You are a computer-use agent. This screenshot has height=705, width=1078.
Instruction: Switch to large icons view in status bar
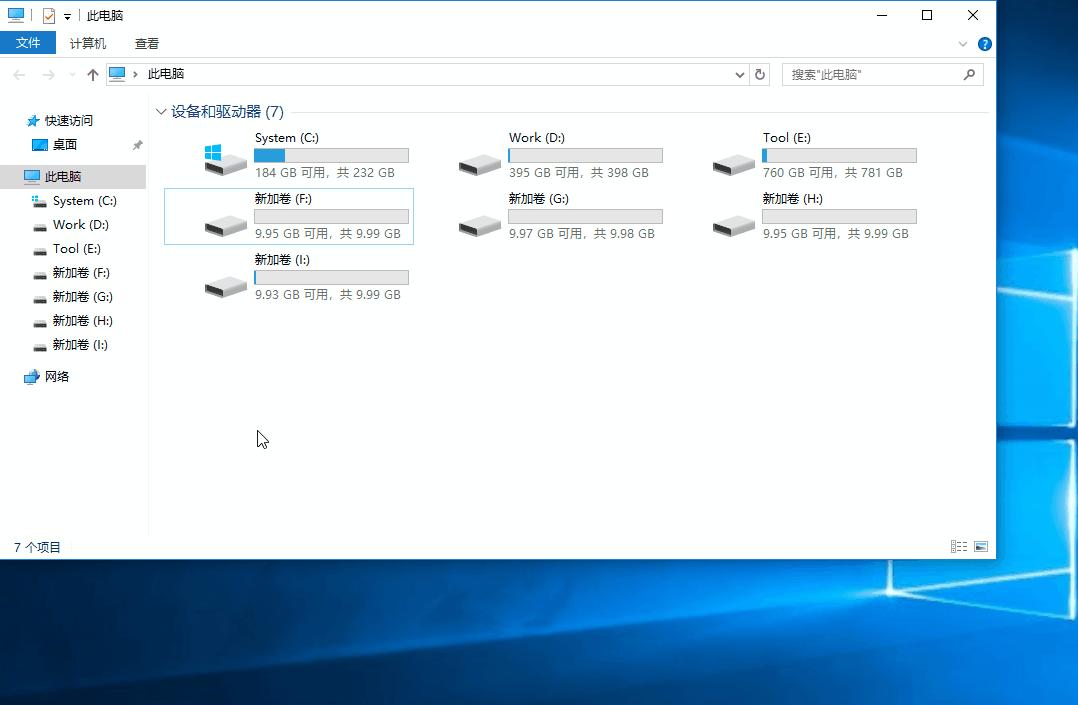pos(981,546)
